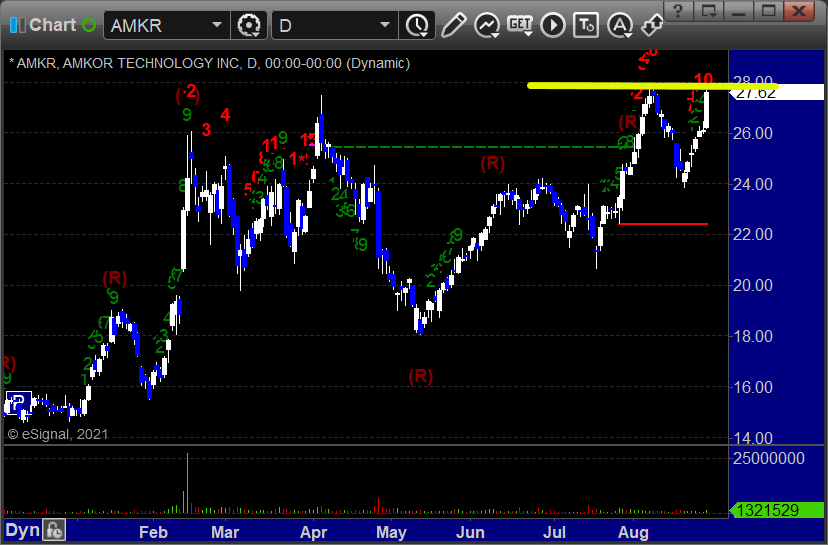Minimize the Chart window
This screenshot has height=545, width=828.
coord(739,11)
